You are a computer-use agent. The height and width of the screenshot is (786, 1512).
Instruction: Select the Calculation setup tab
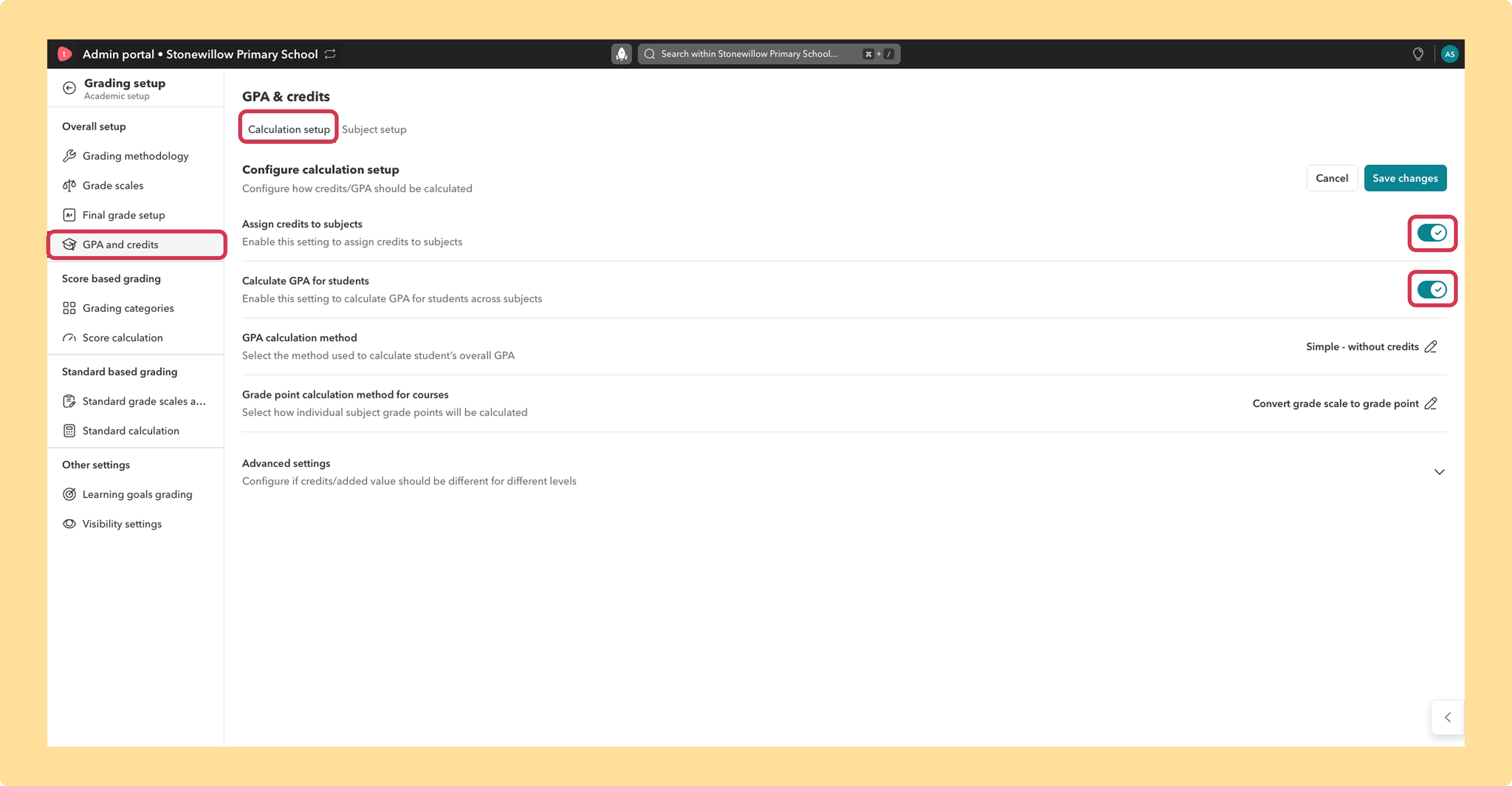289,129
